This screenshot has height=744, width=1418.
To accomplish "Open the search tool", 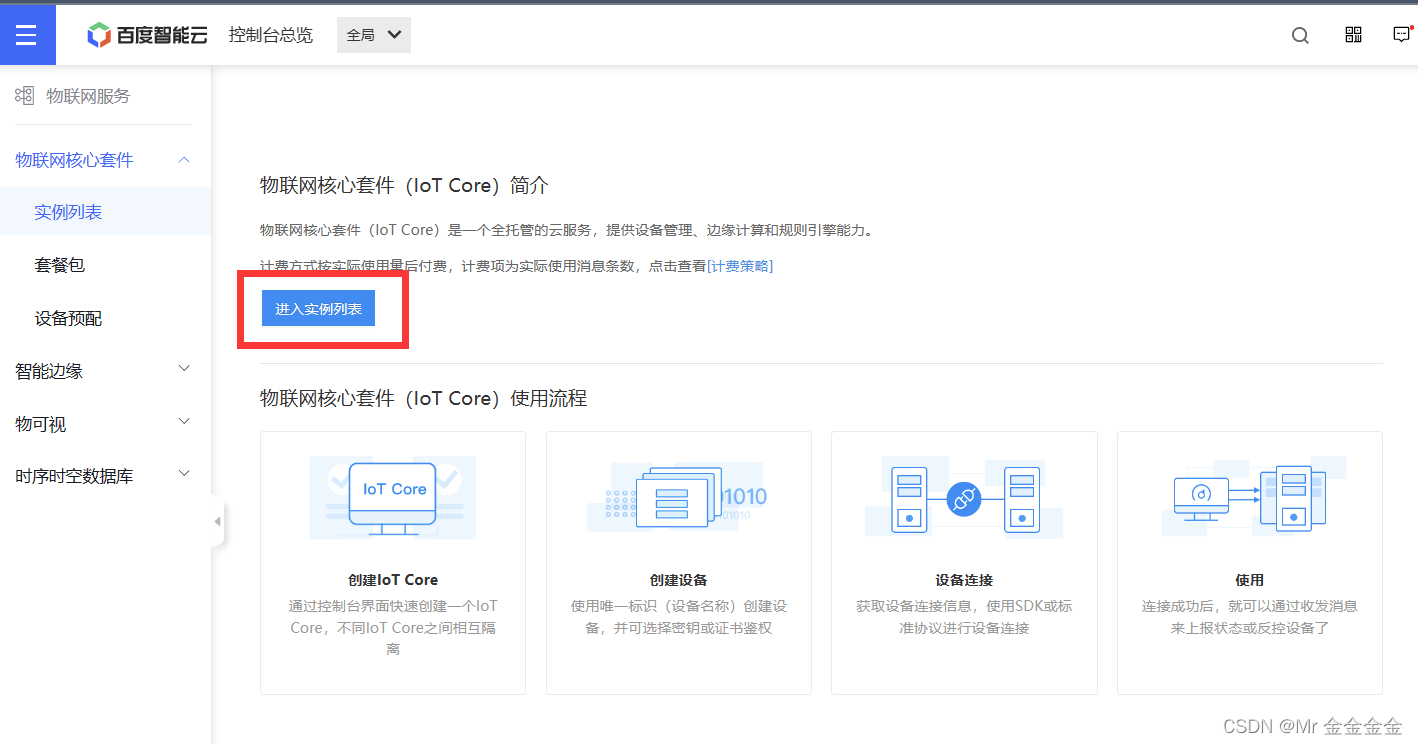I will [x=1299, y=35].
